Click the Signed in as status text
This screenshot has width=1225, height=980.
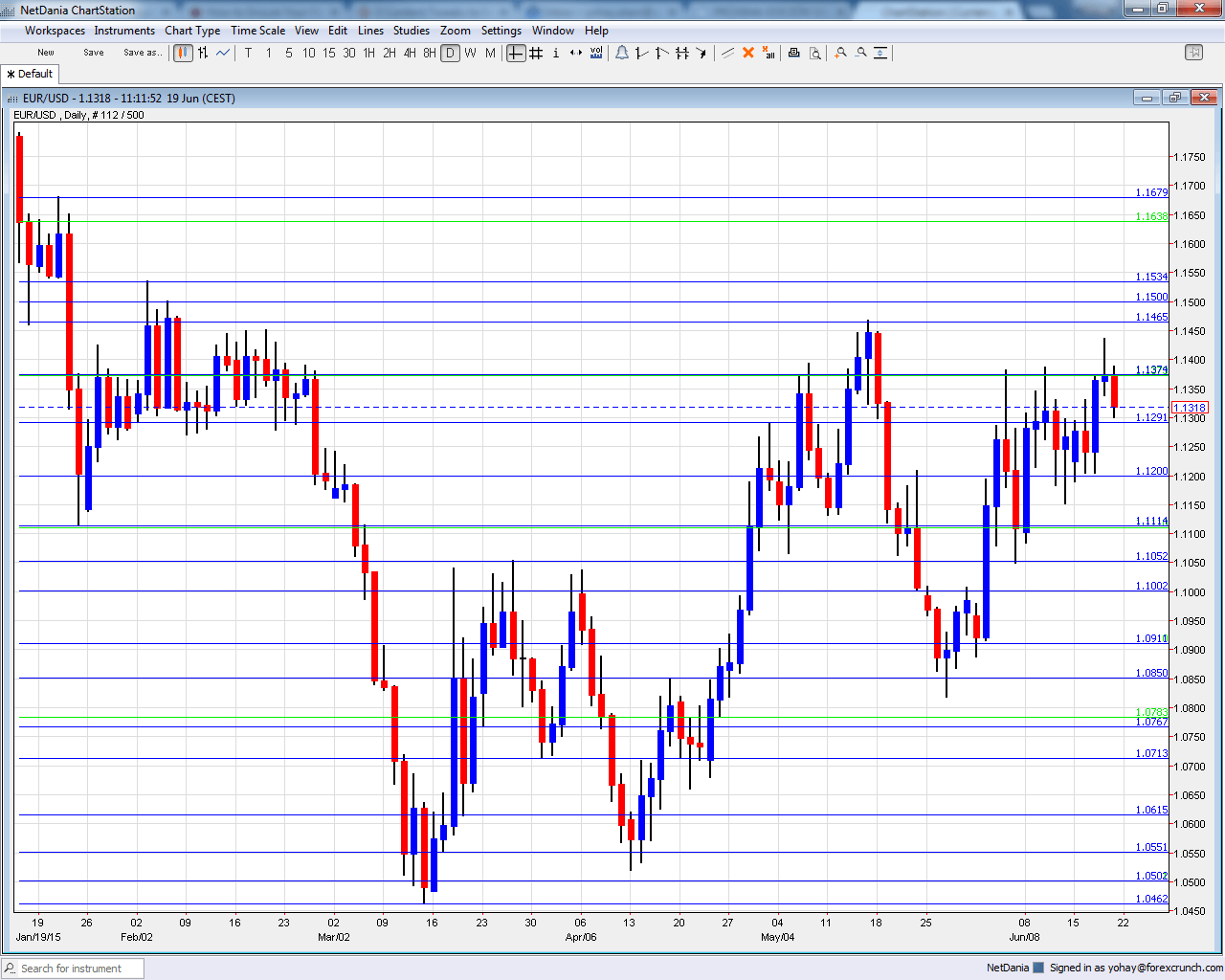click(x=1136, y=968)
